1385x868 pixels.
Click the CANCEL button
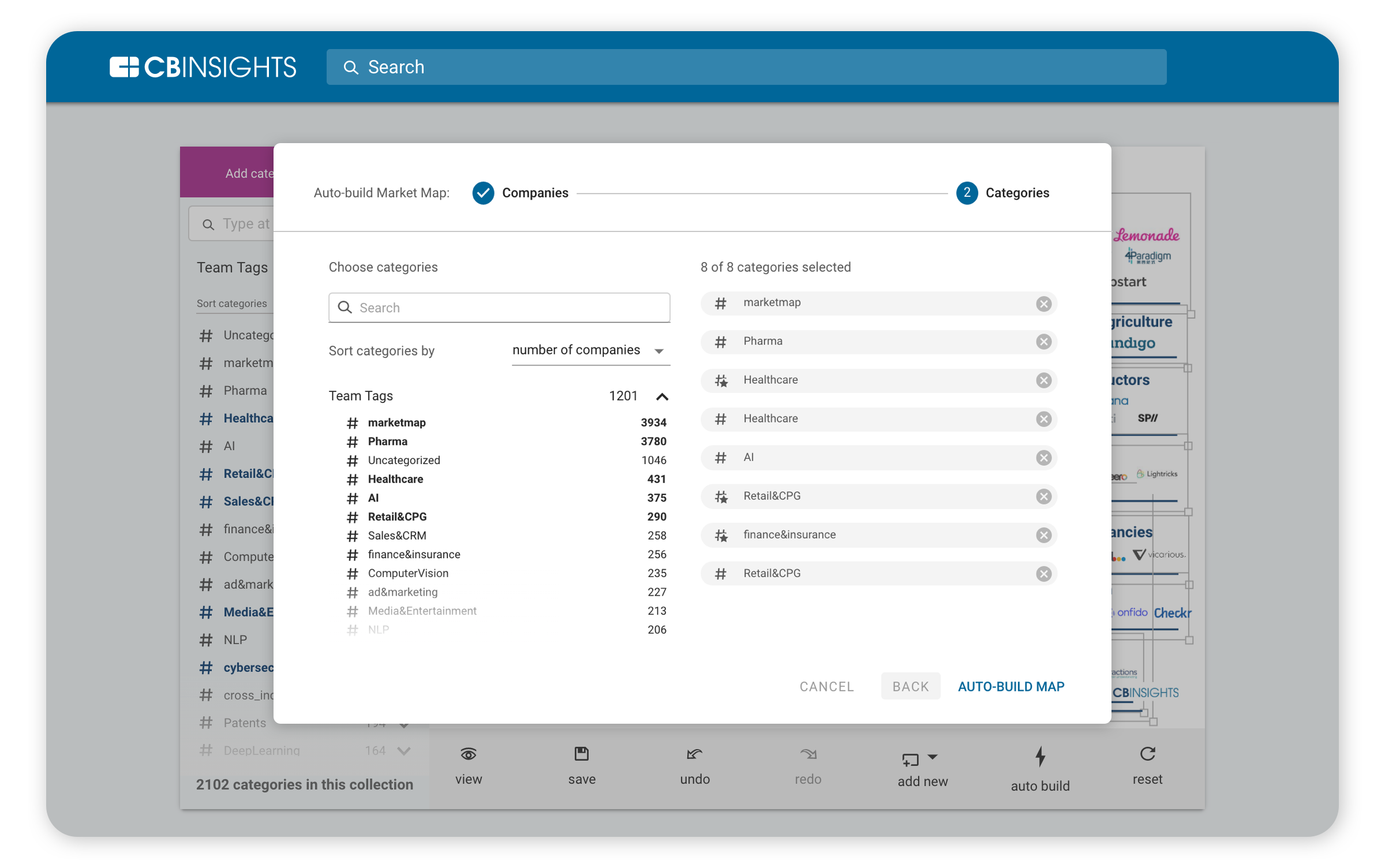tap(826, 686)
